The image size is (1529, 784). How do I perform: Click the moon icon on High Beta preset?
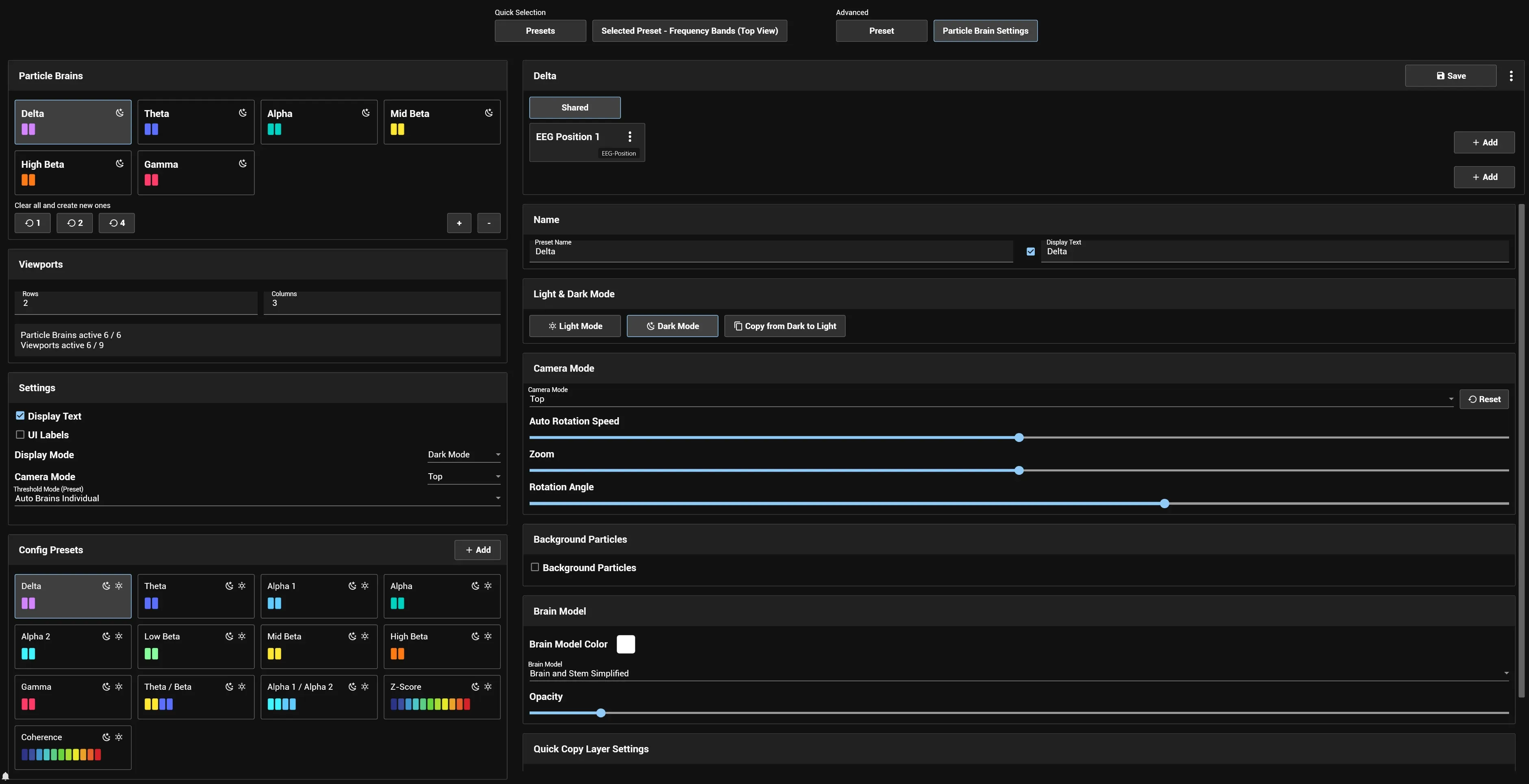475,636
